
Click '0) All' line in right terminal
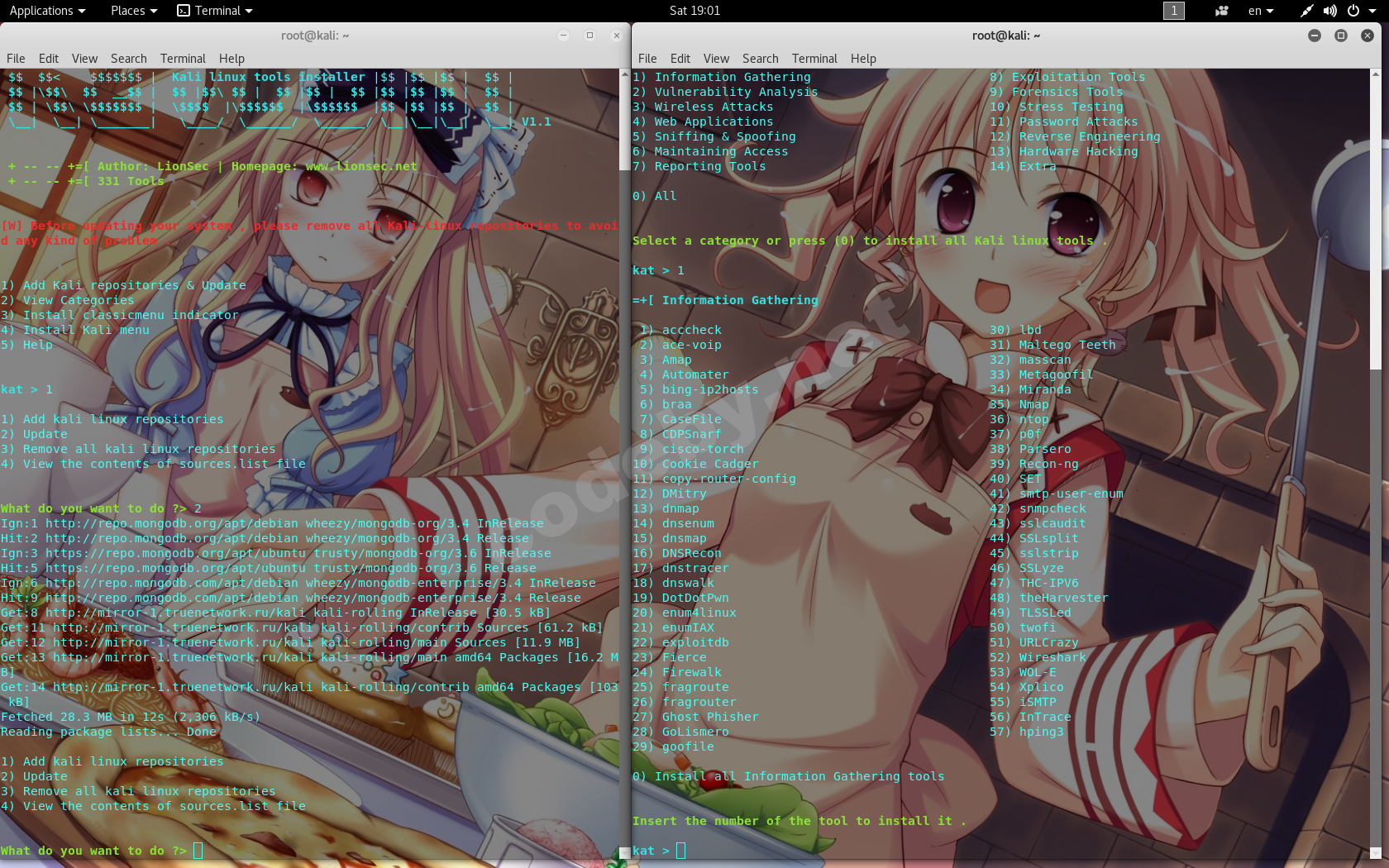coord(655,196)
